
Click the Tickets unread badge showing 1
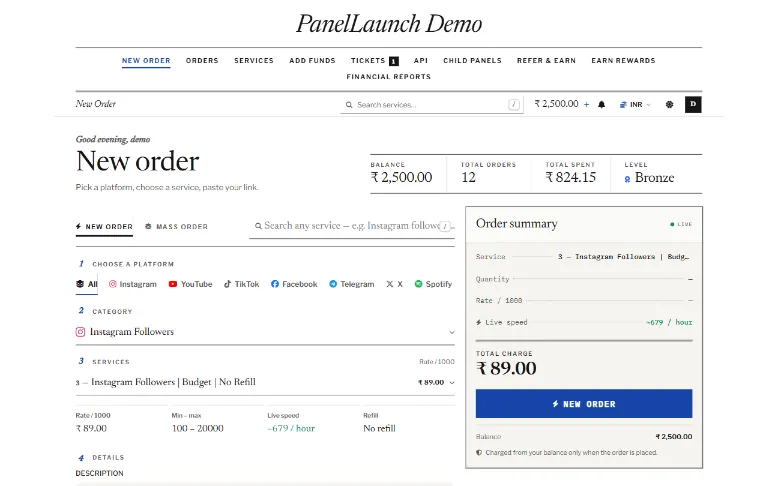393,61
